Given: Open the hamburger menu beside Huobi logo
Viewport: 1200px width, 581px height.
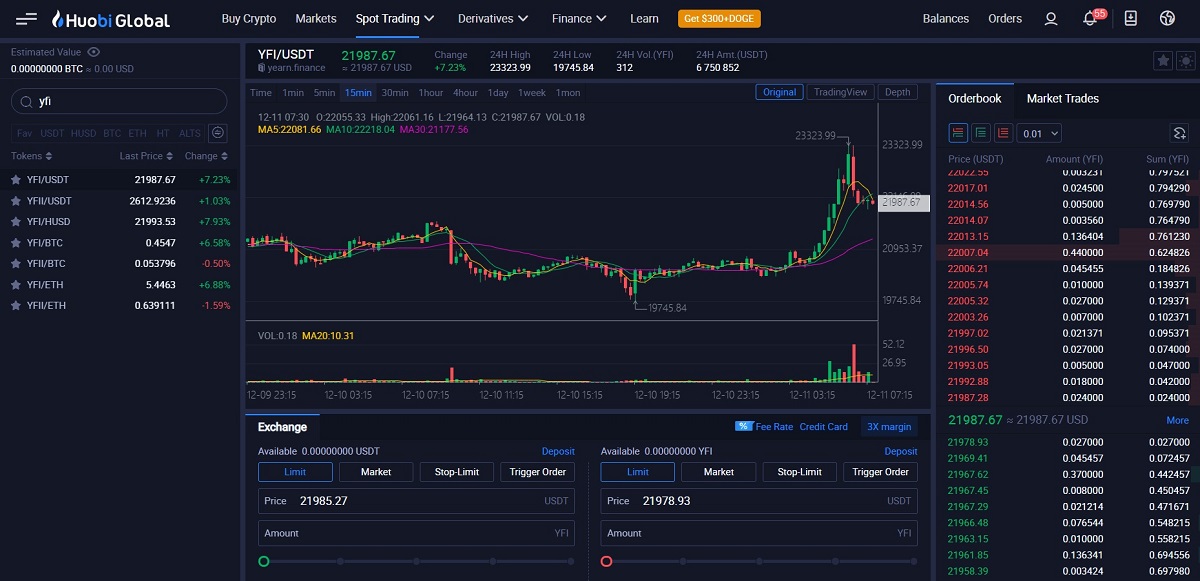Looking at the screenshot, I should coord(27,19).
